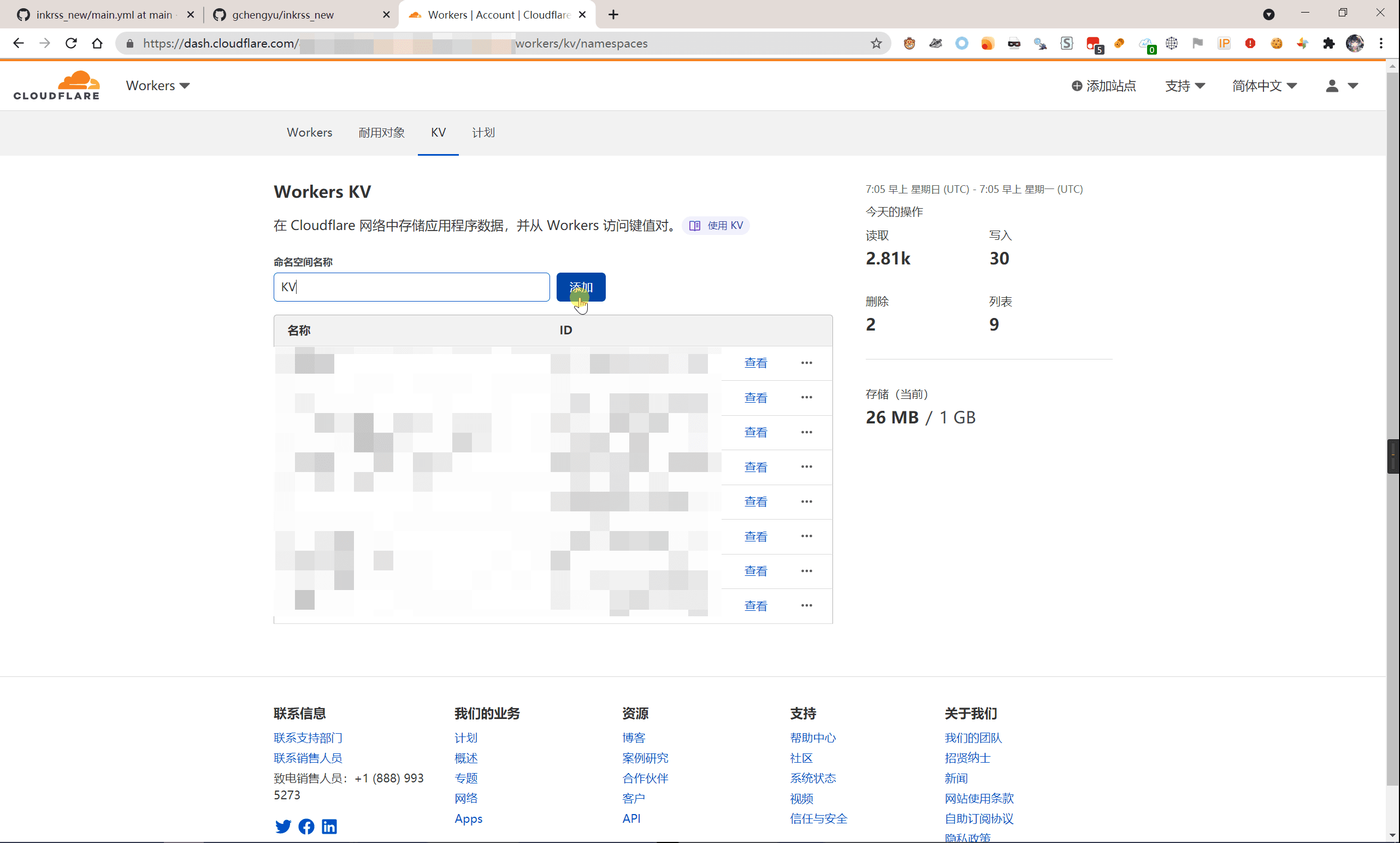Reload the Cloudflare page
The image size is (1400, 843).
coord(71,43)
